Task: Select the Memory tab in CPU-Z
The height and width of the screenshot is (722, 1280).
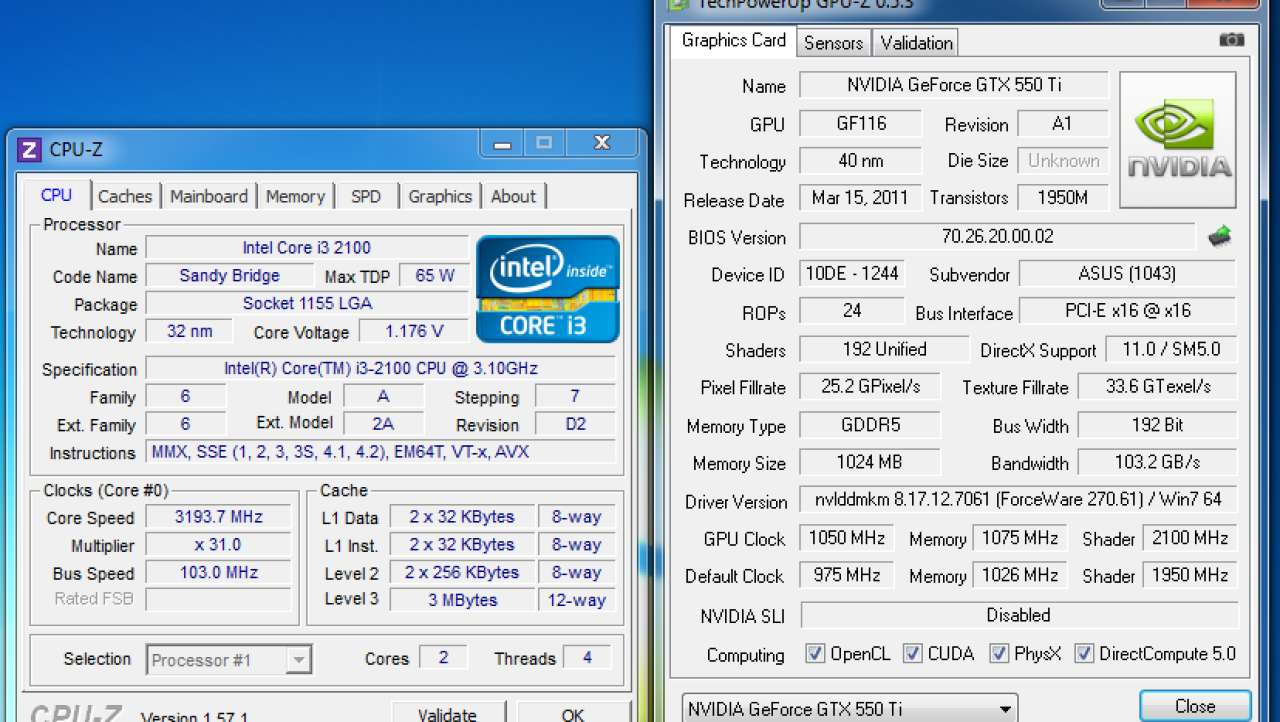Action: click(295, 197)
